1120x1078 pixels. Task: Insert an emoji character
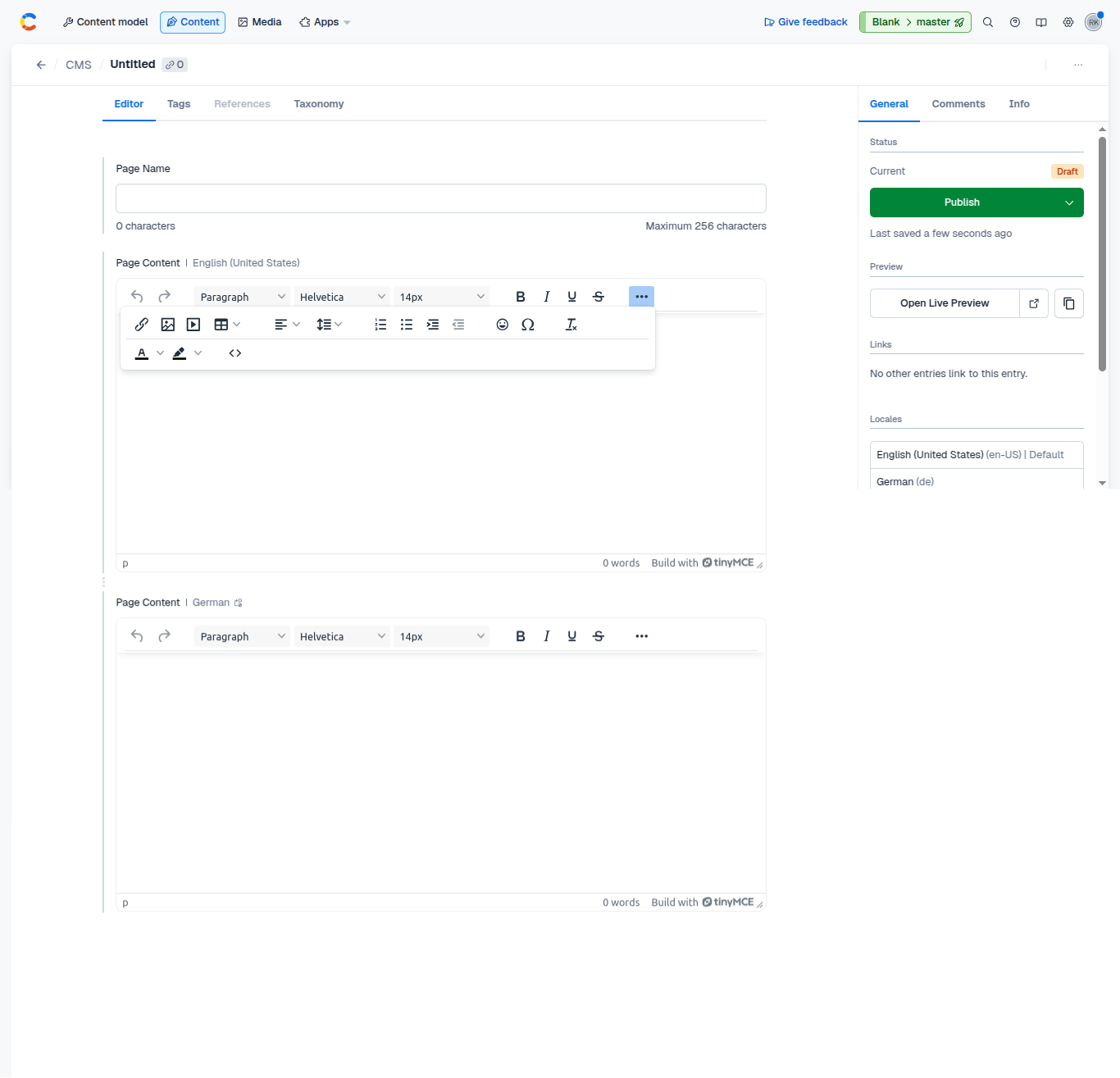click(x=503, y=324)
